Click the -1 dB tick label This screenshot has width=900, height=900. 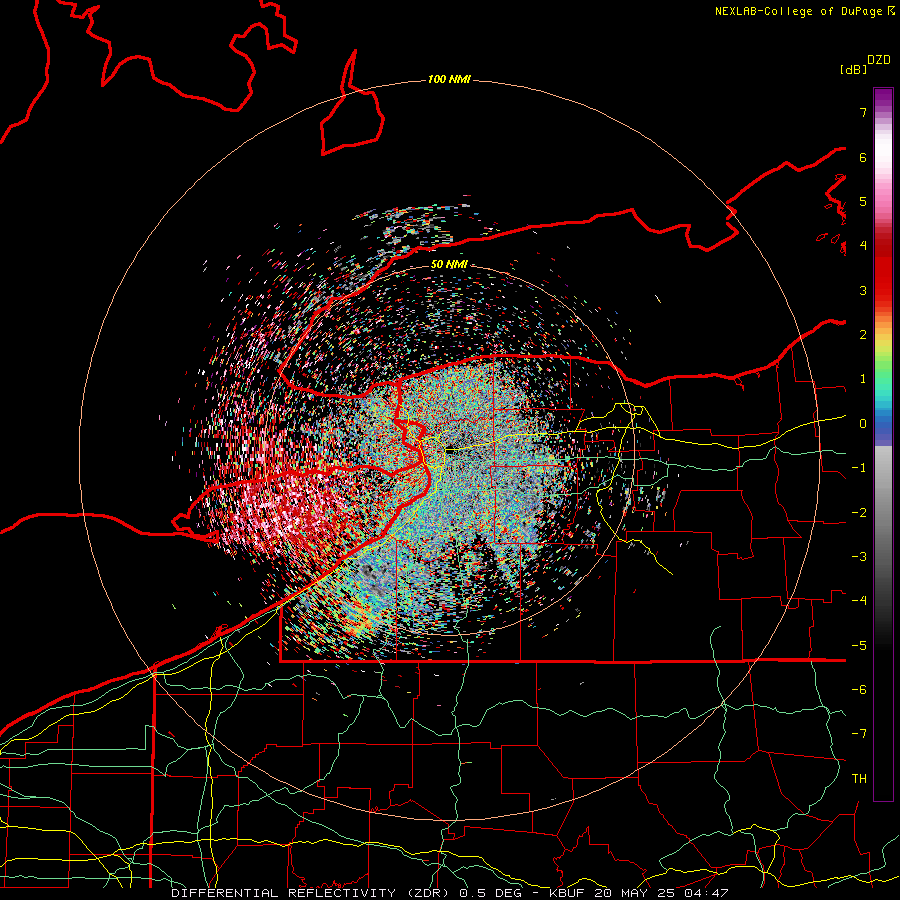pyautogui.click(x=859, y=468)
